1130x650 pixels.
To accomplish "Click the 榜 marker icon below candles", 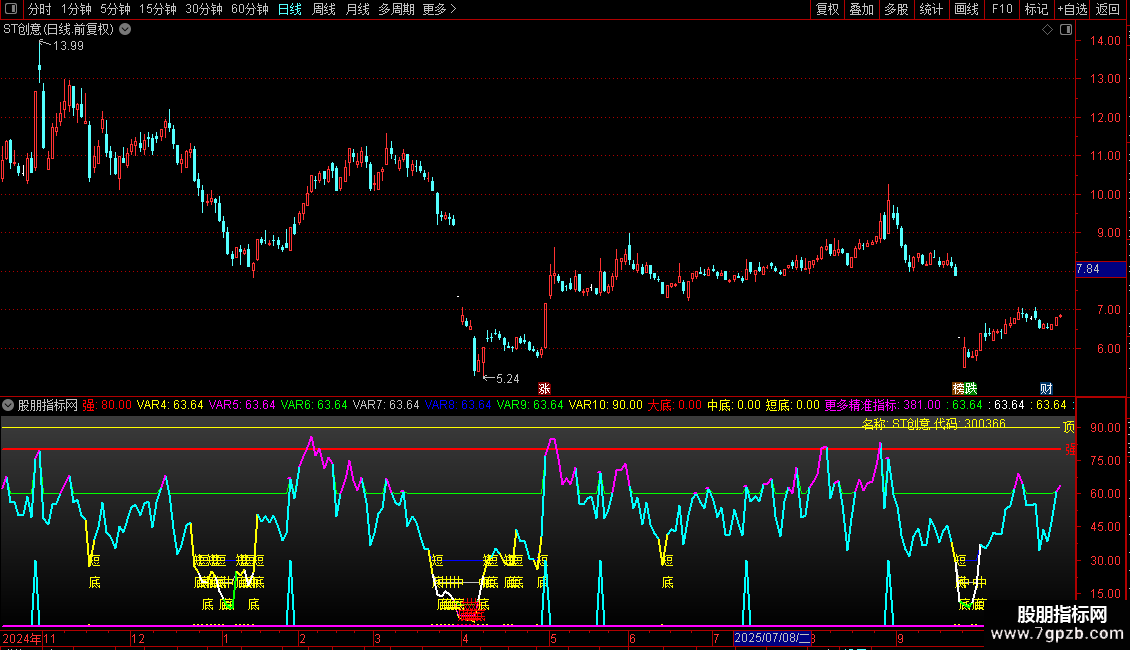I will tap(958, 388).
